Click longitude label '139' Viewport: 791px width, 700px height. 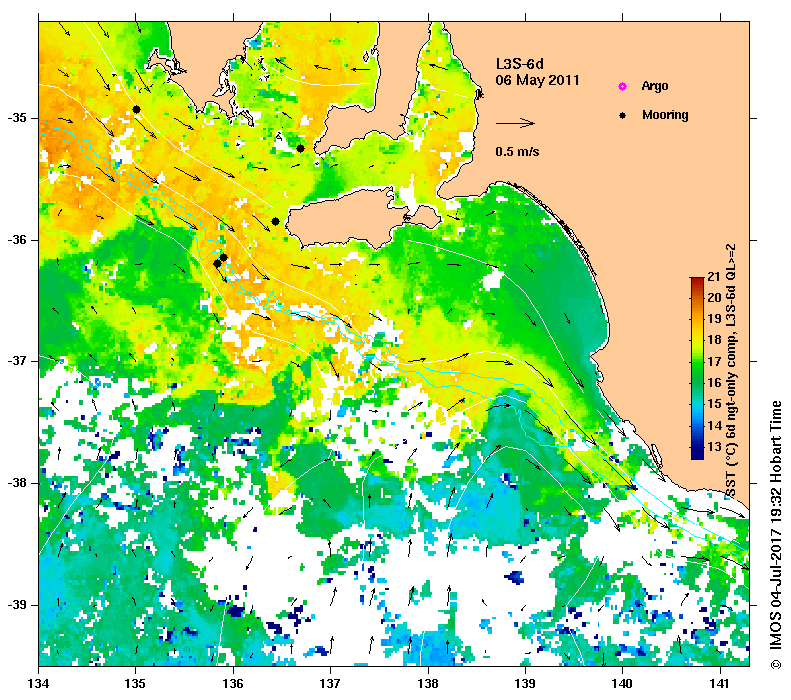526,684
